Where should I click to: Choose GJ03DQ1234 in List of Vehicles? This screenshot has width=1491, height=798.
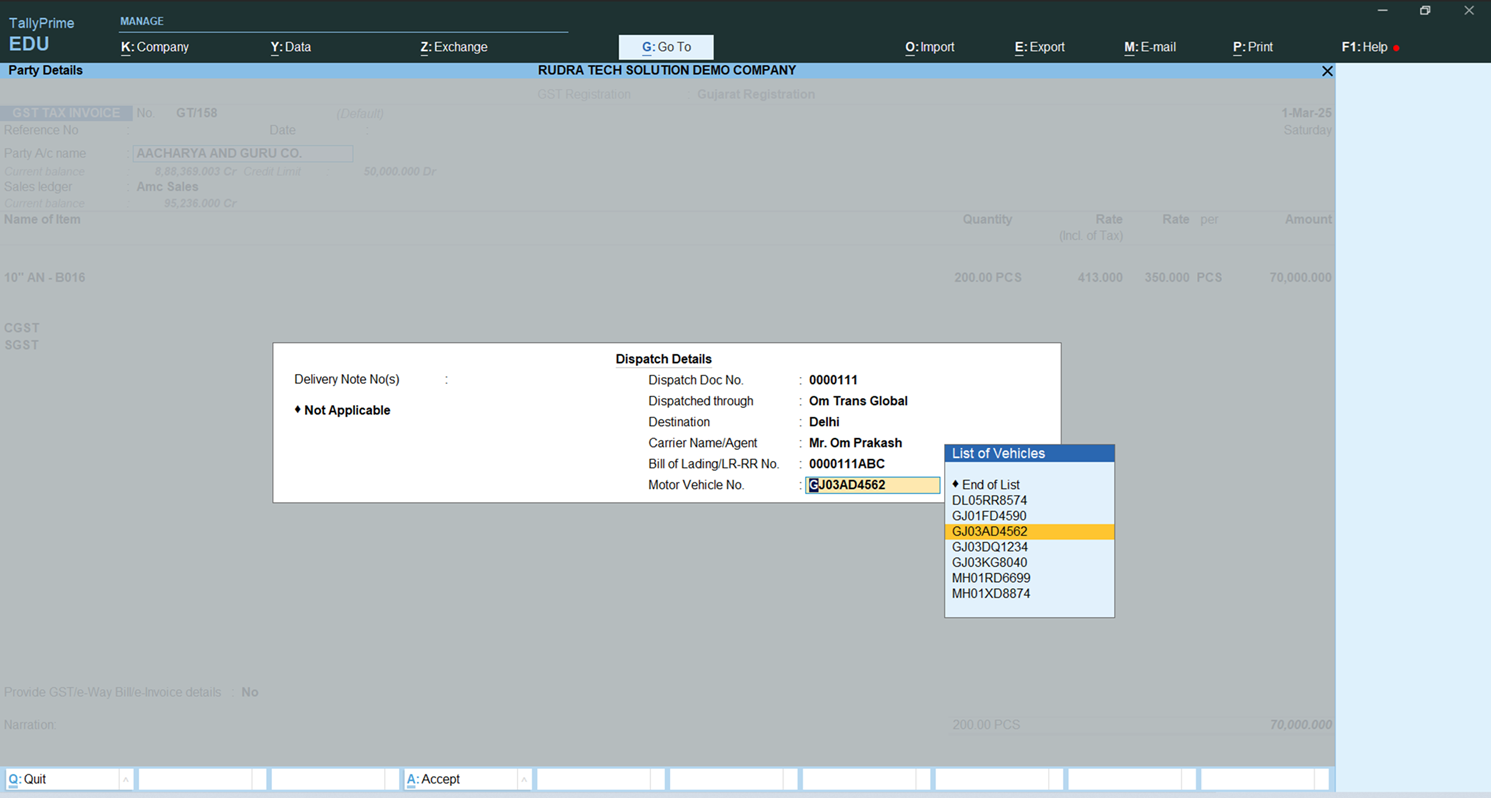tap(989, 547)
